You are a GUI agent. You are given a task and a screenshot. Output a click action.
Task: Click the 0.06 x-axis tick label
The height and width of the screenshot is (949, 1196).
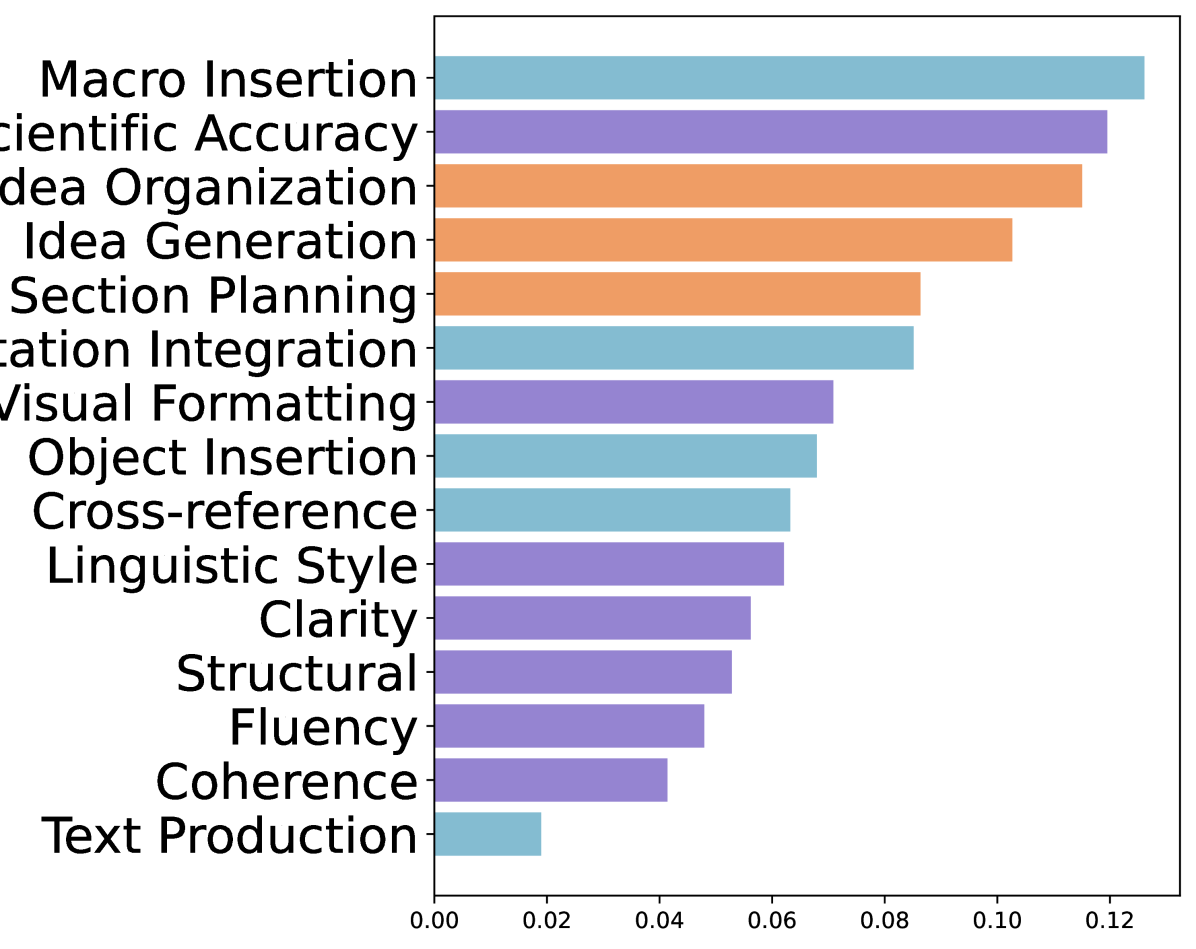click(x=771, y=920)
